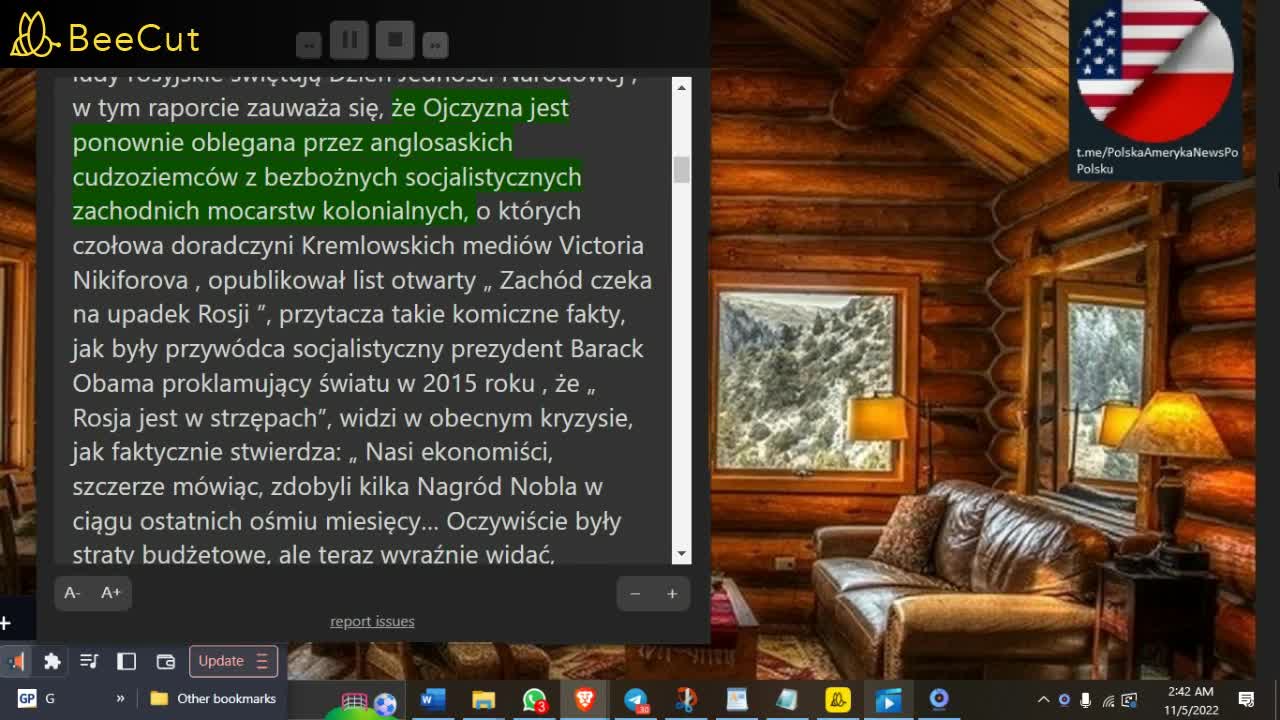Click the US-Poland flag channel logo
1280x720 pixels.
1155,70
